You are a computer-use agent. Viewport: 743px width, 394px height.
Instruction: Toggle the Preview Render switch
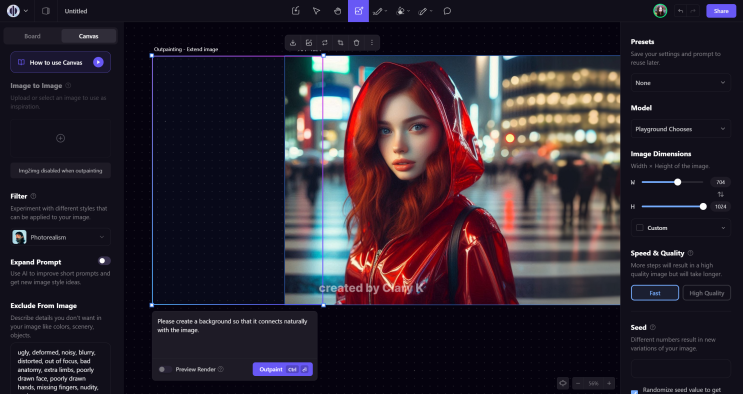click(x=164, y=369)
